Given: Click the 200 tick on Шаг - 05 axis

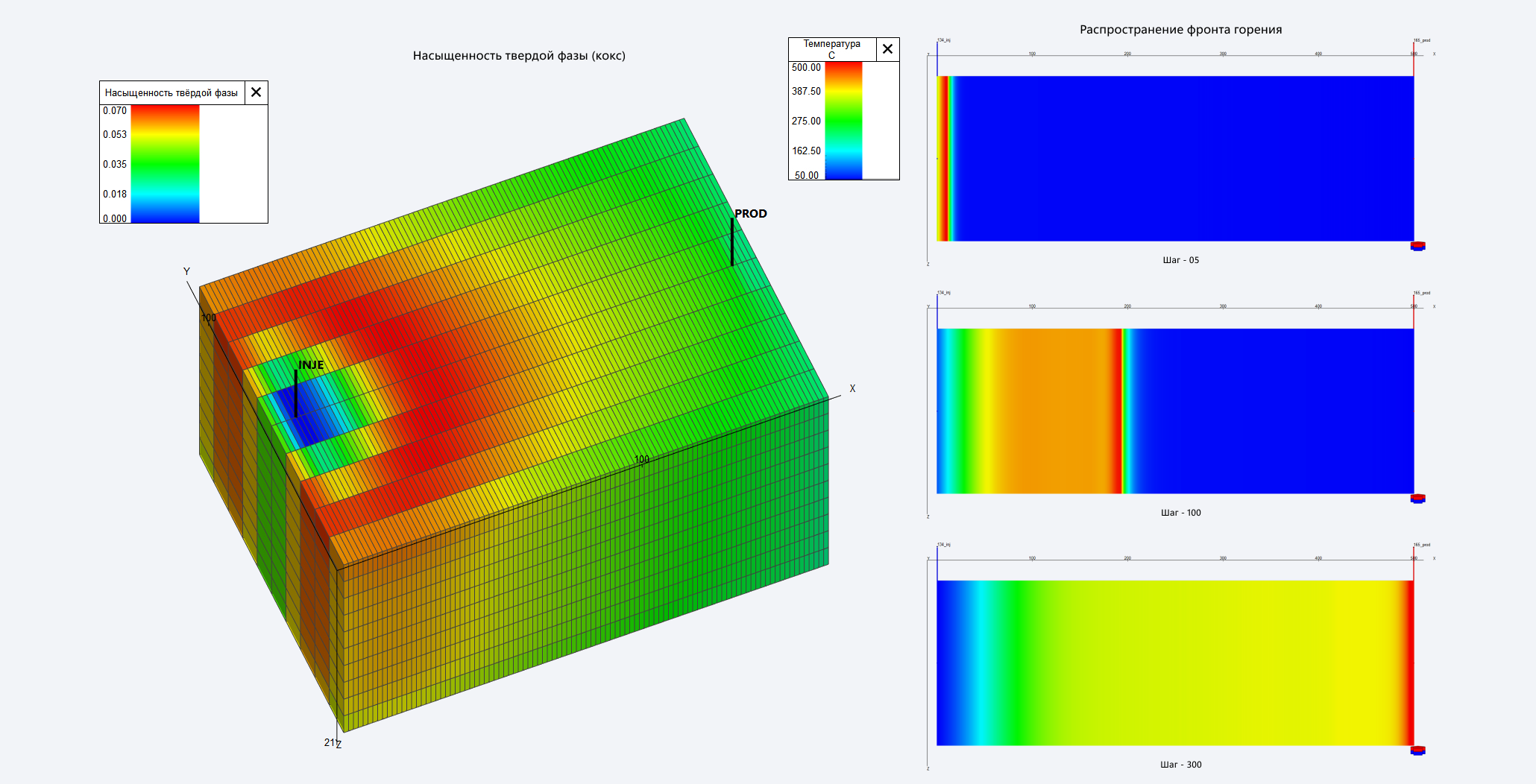Looking at the screenshot, I should [1127, 54].
